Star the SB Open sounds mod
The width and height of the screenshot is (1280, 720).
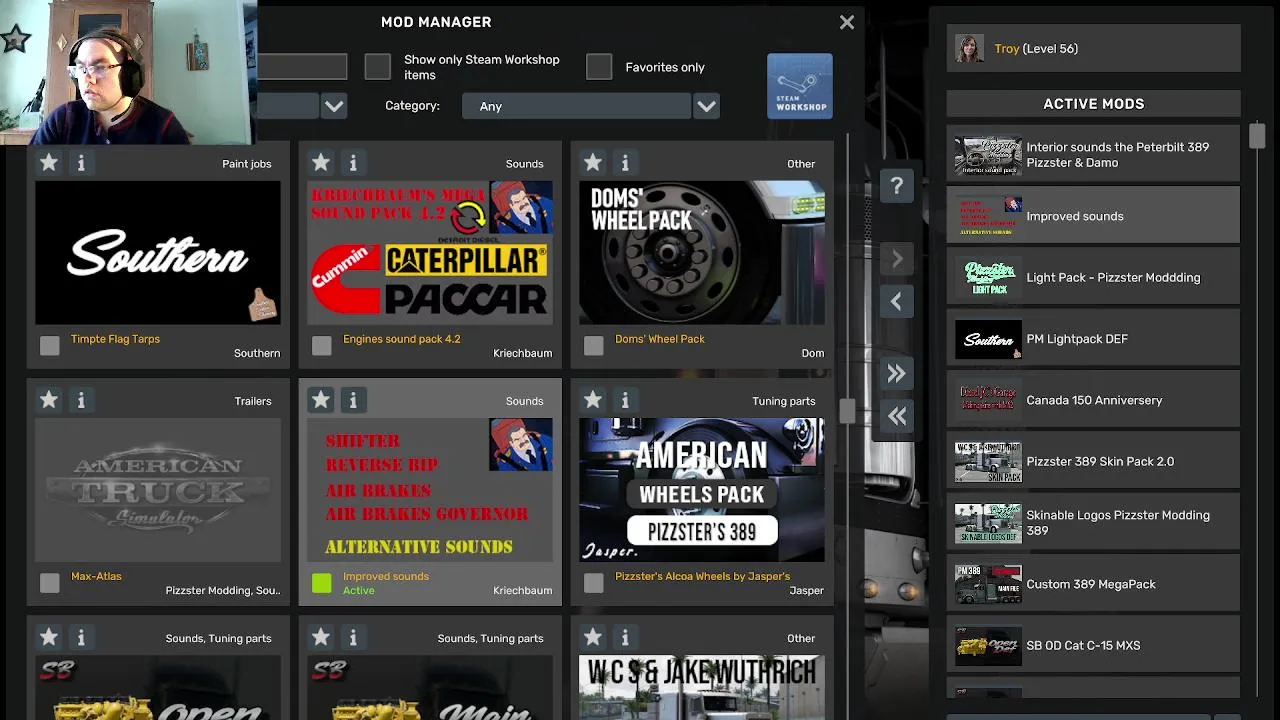(49, 637)
